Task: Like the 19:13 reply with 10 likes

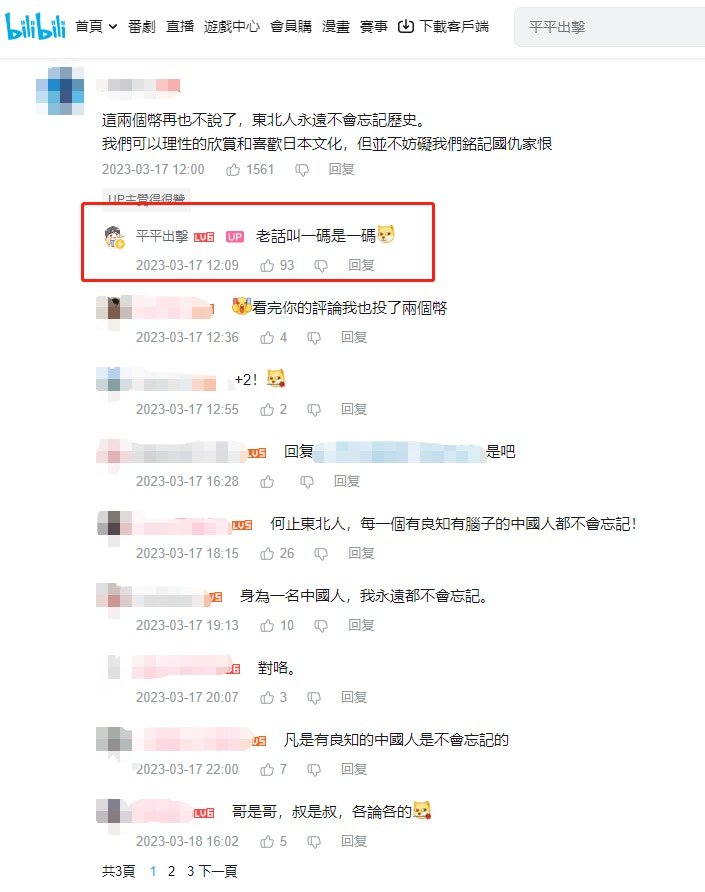Action: click(x=267, y=626)
